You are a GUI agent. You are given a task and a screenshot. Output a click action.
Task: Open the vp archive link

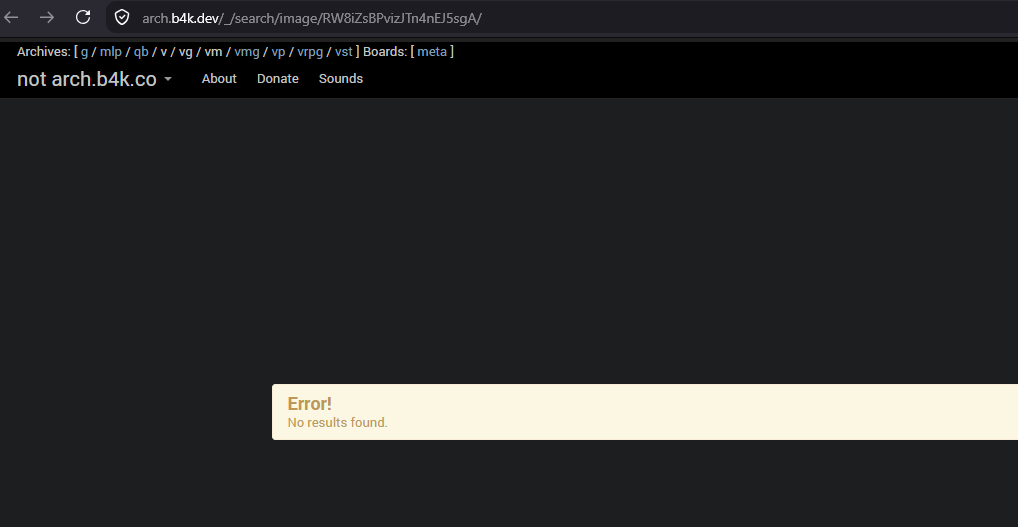click(x=278, y=52)
